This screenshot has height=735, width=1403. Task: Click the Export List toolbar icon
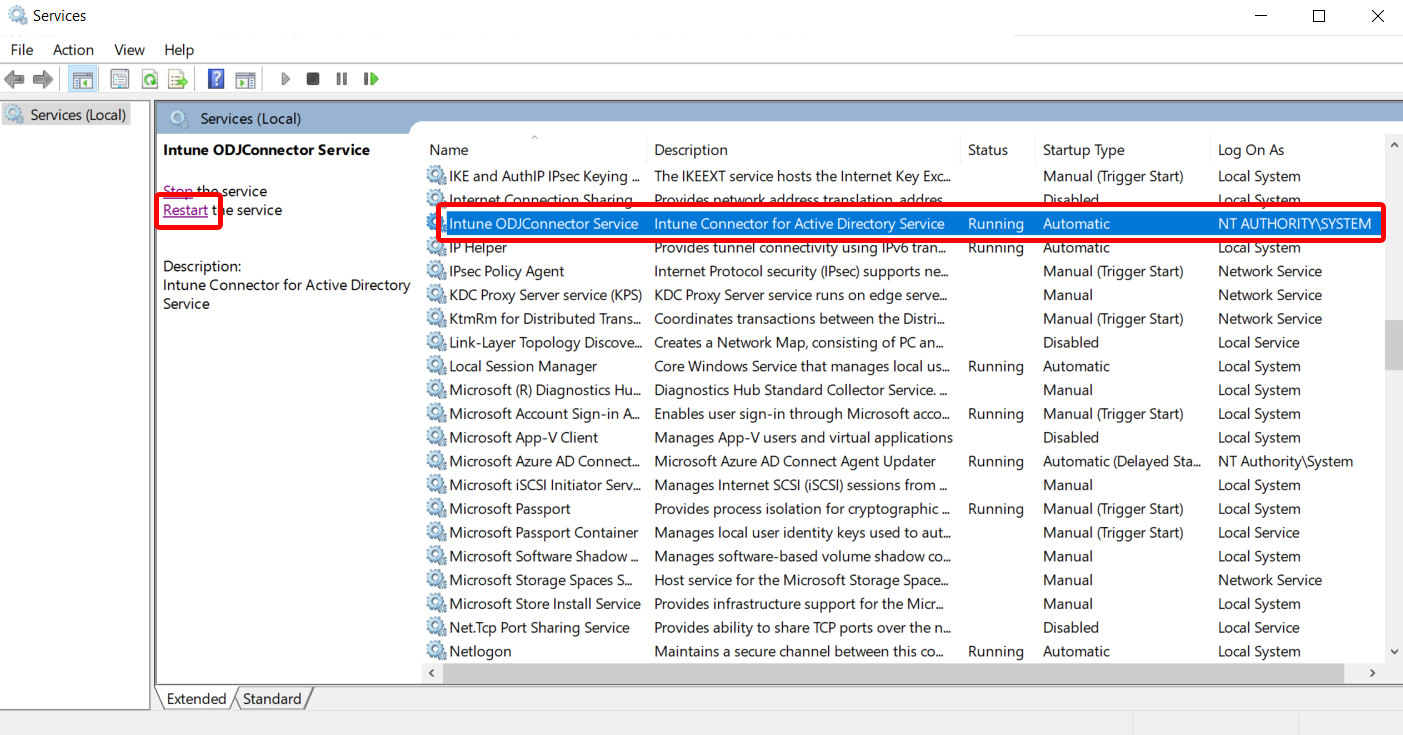click(x=178, y=79)
